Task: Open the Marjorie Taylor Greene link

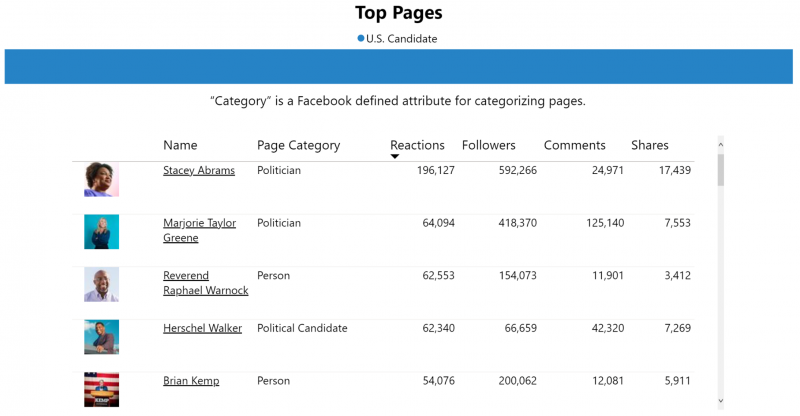Action: [x=199, y=230]
